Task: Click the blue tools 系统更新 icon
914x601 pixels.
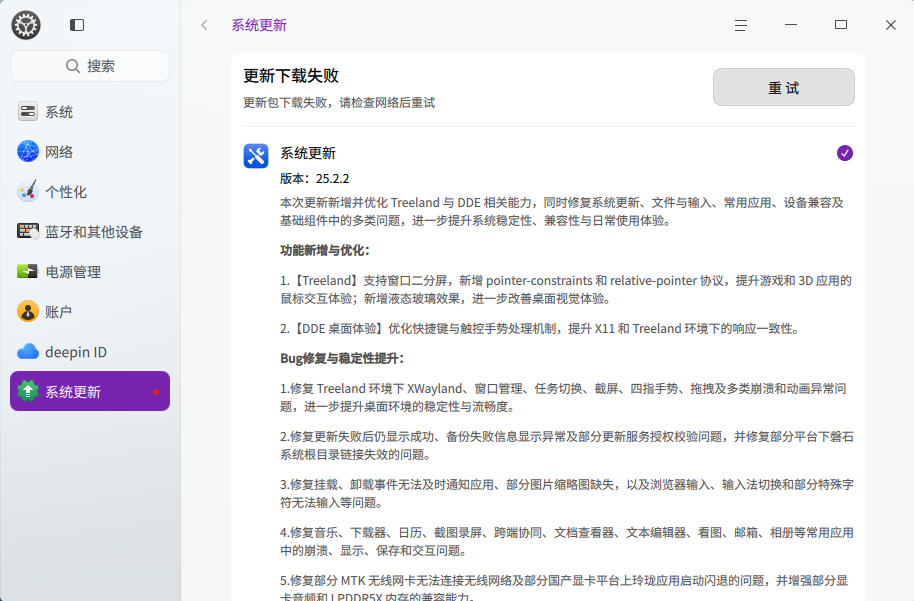Action: 256,156
